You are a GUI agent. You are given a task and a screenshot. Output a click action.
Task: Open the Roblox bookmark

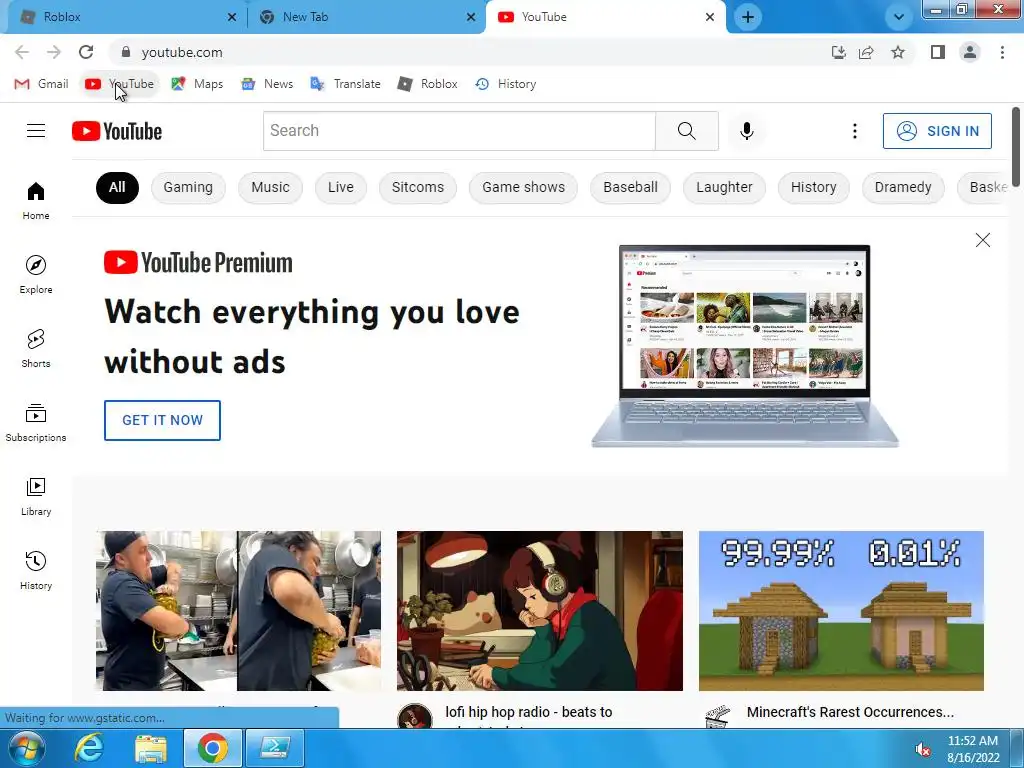tap(428, 84)
